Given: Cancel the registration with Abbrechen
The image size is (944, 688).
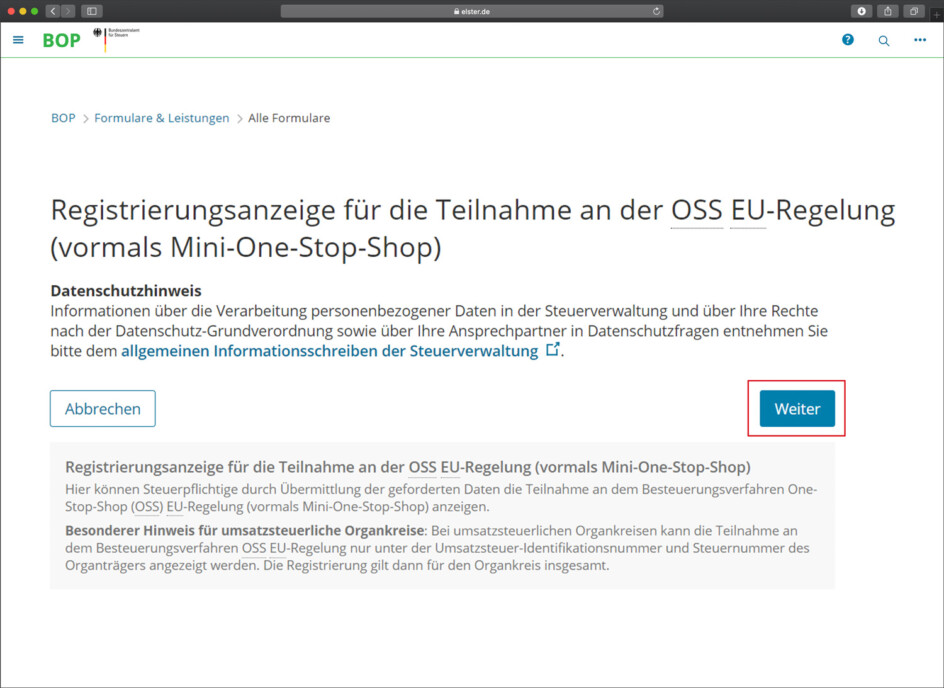Looking at the screenshot, I should (102, 408).
